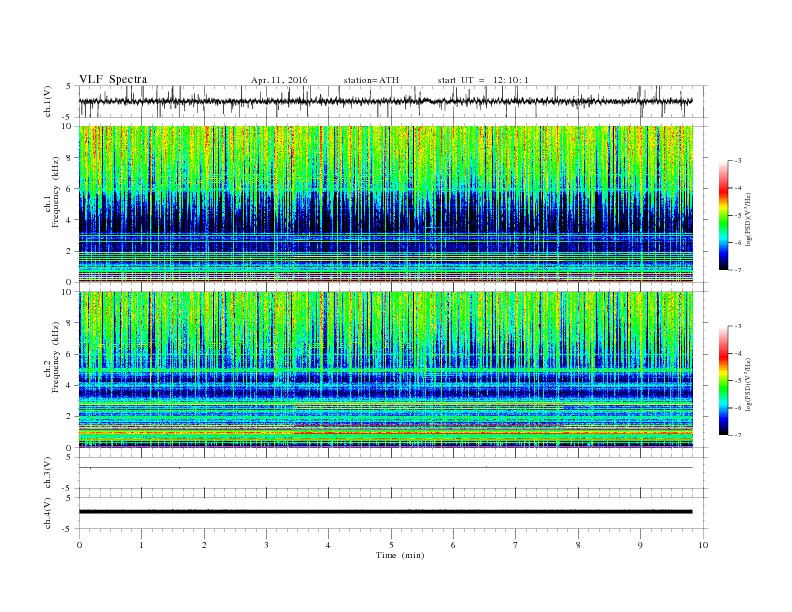Viewport: 792px width, 612px height.
Task: Click the "1" tick on time axis
Action: click(x=141, y=545)
